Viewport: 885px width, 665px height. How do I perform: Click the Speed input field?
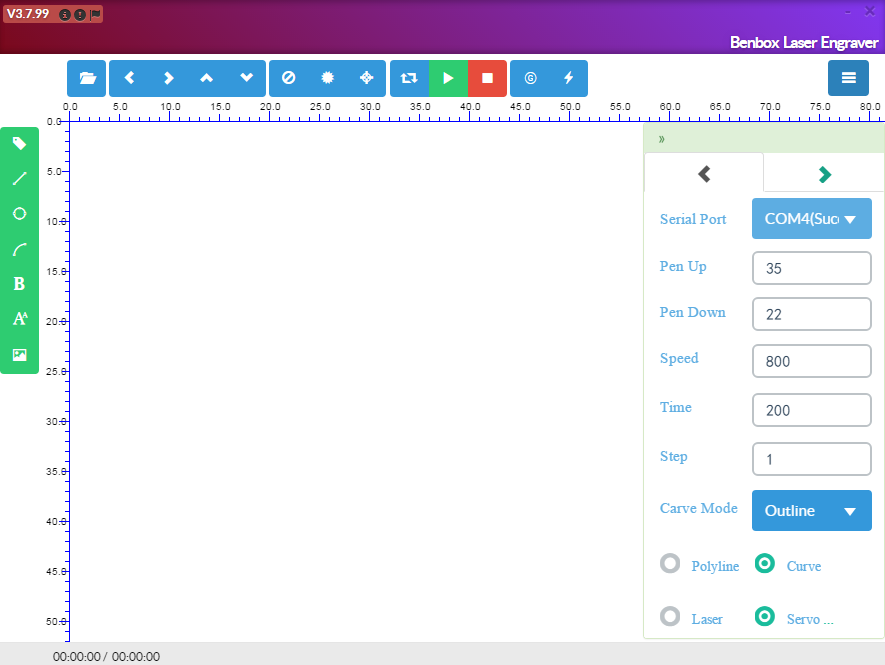812,361
